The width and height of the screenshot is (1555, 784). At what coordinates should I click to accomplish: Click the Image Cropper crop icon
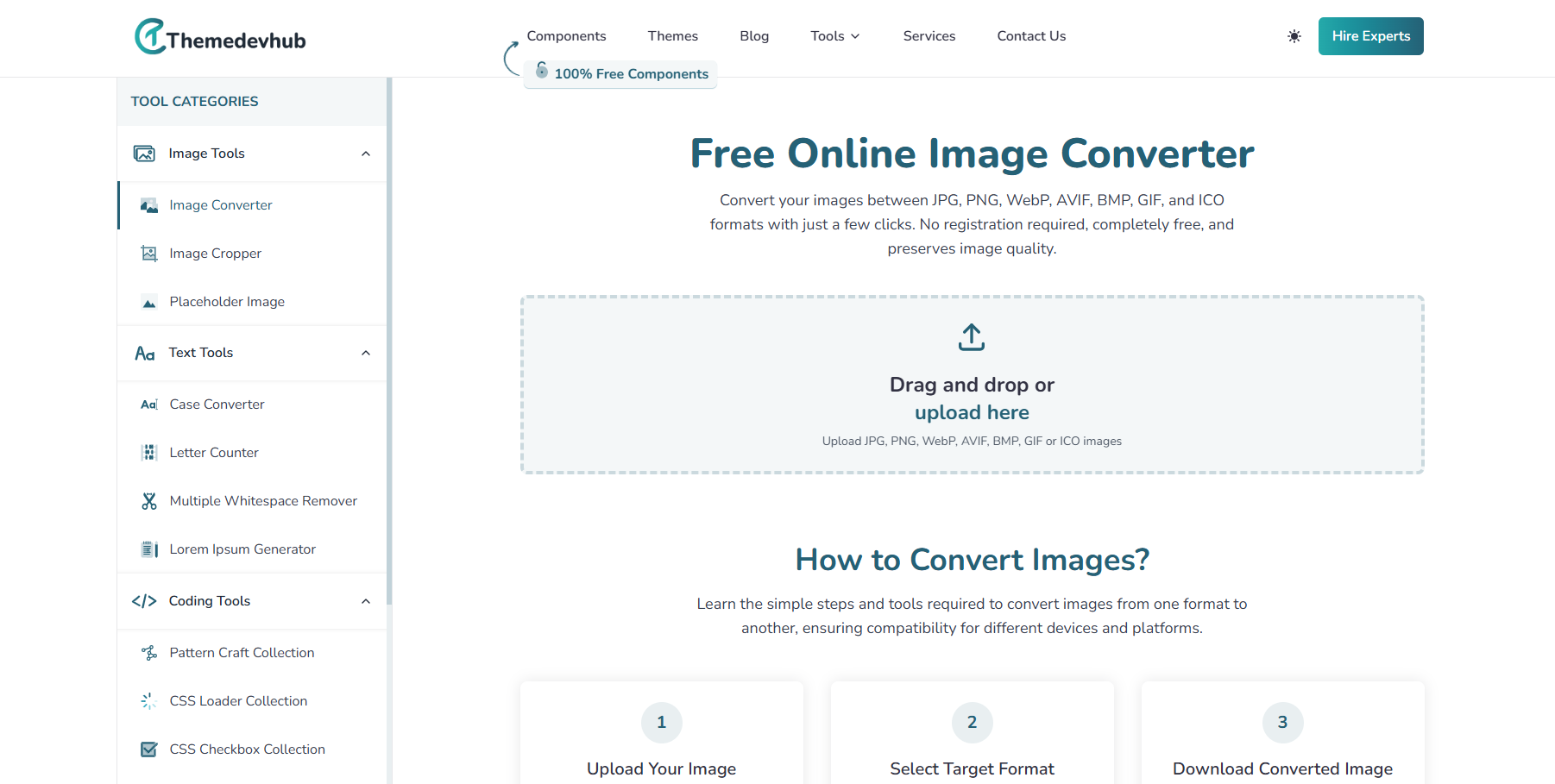click(x=148, y=253)
